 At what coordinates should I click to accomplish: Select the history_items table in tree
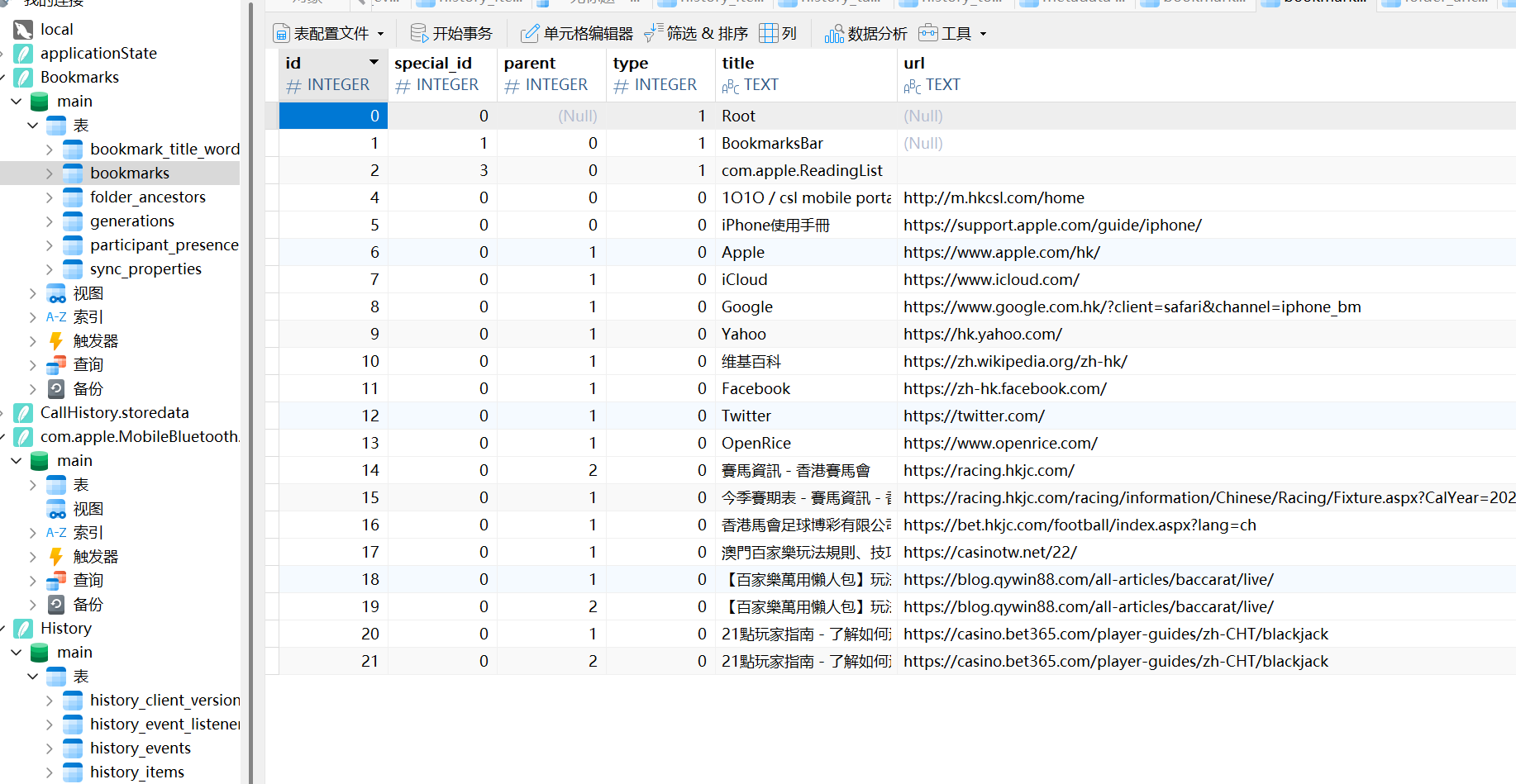137,772
